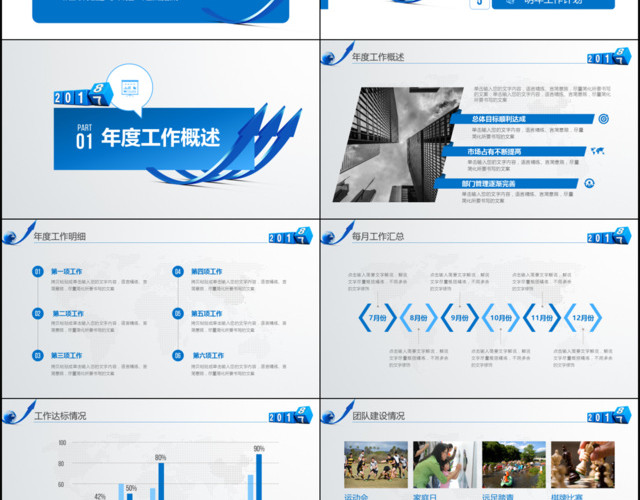This screenshot has height=500, width=640.
Task: Click the 50% bar label in chart
Action: point(131,489)
